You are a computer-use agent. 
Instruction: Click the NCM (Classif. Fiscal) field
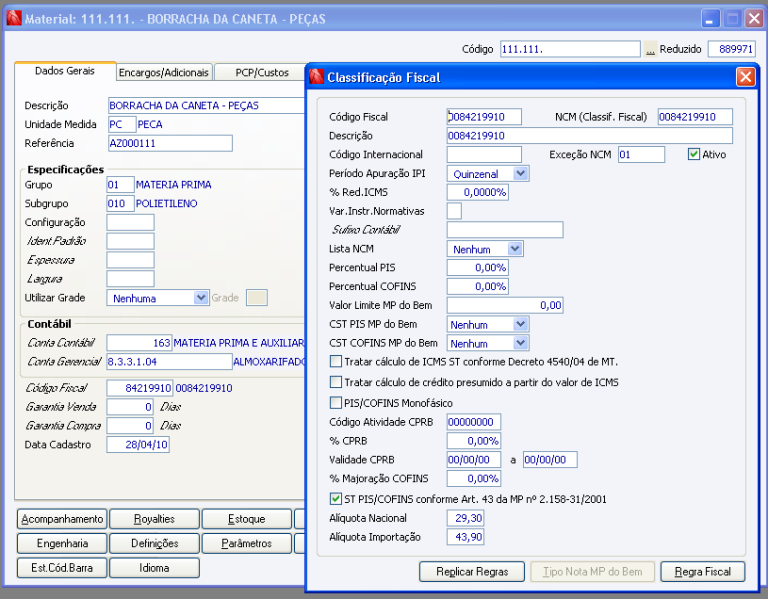(695, 117)
